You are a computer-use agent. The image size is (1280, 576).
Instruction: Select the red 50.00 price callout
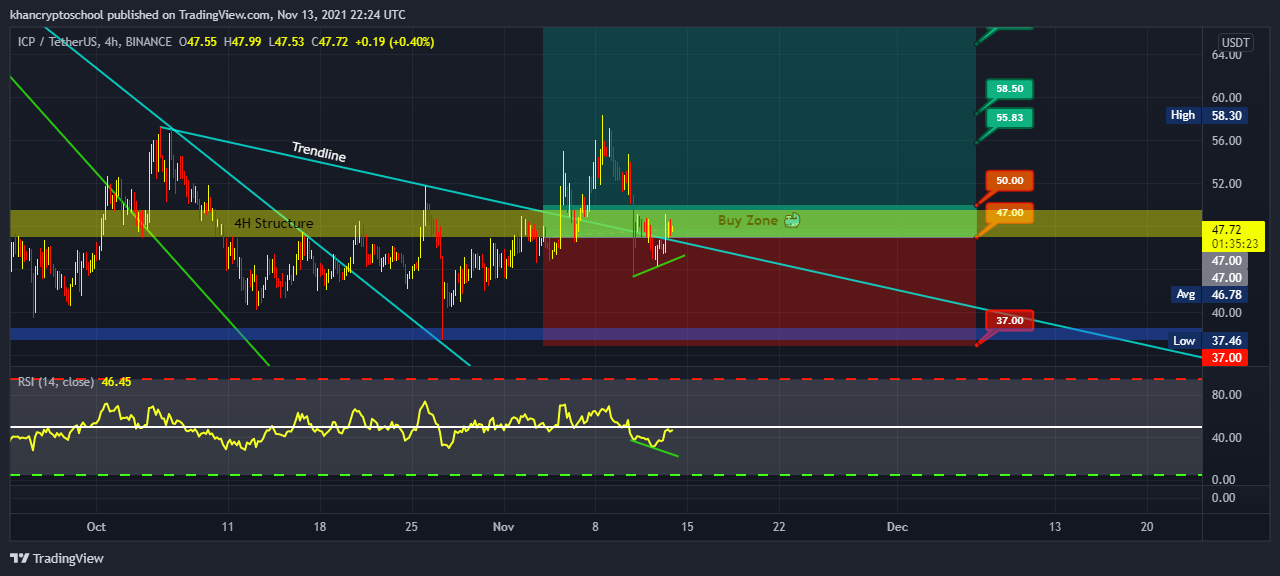click(x=1010, y=181)
